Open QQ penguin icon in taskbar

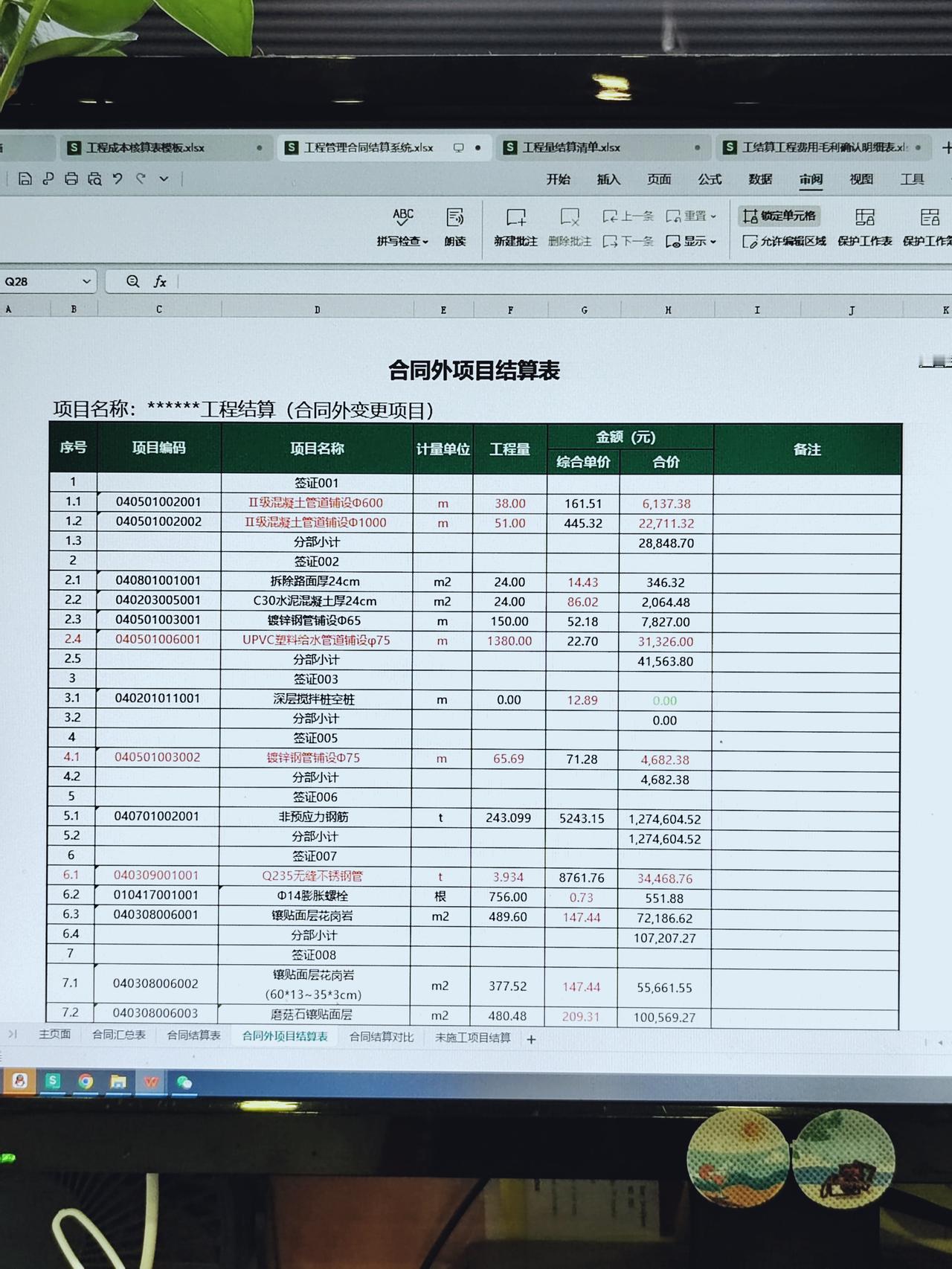coord(20,1081)
